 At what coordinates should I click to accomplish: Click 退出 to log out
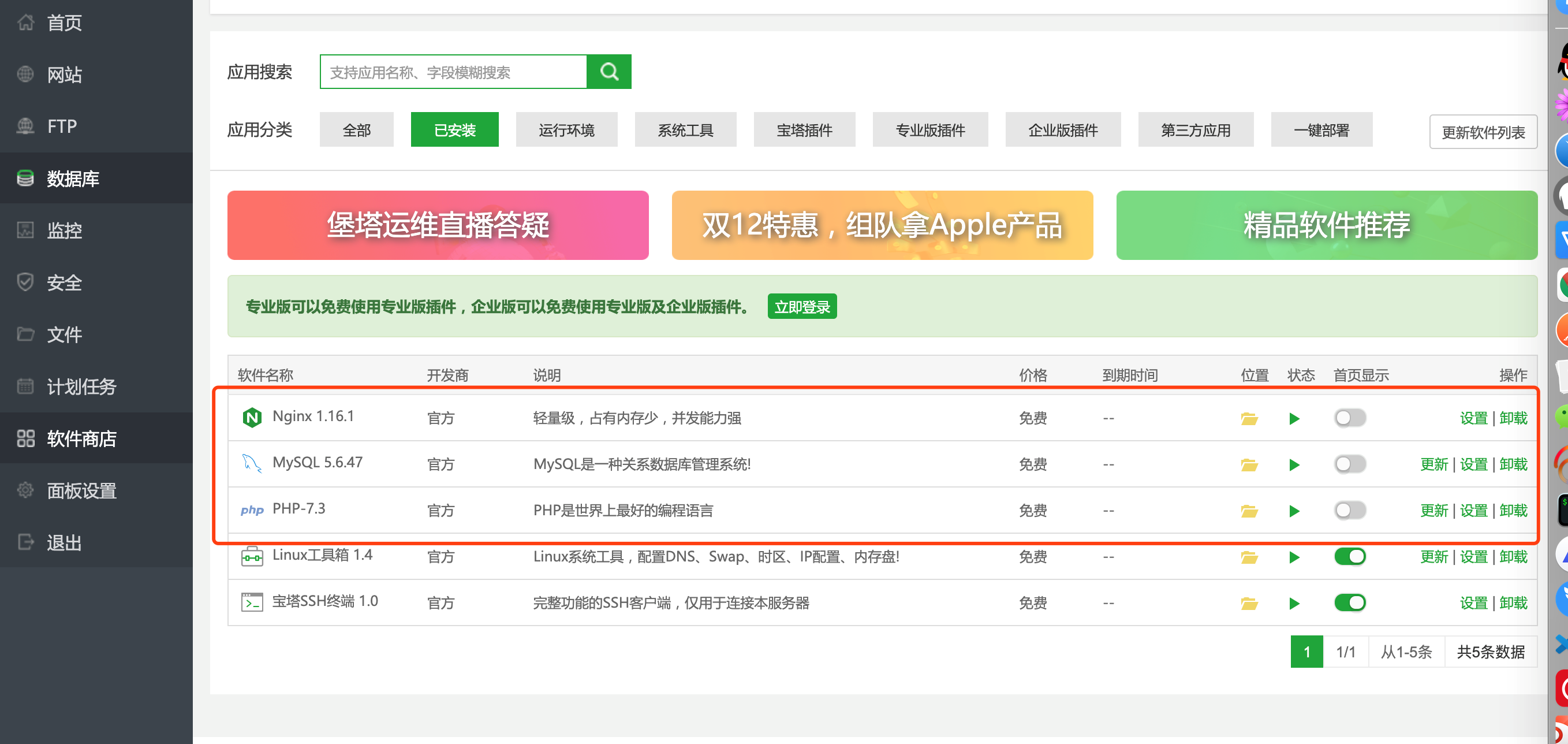(x=96, y=542)
